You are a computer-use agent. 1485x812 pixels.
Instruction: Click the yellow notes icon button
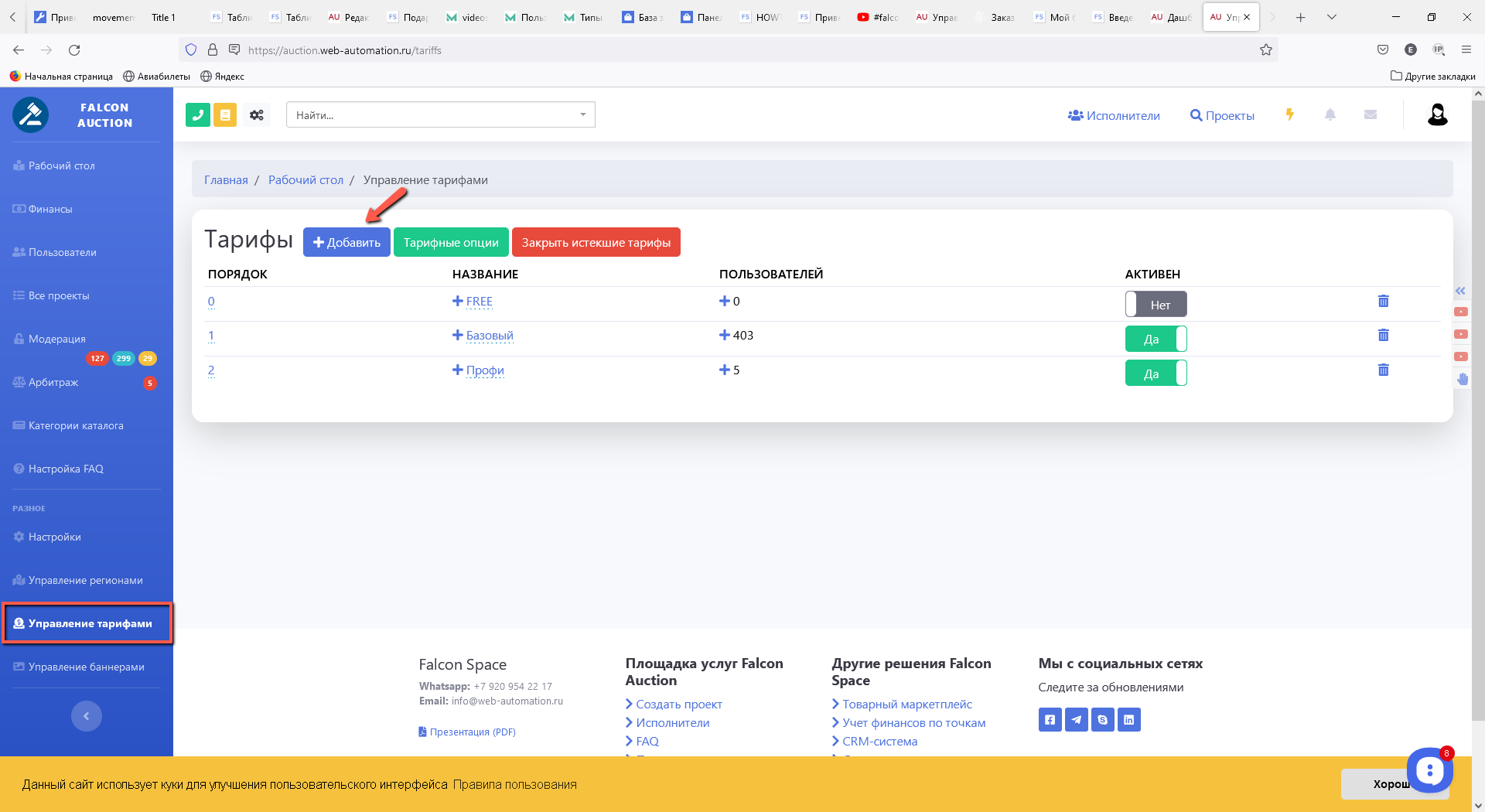[225, 115]
